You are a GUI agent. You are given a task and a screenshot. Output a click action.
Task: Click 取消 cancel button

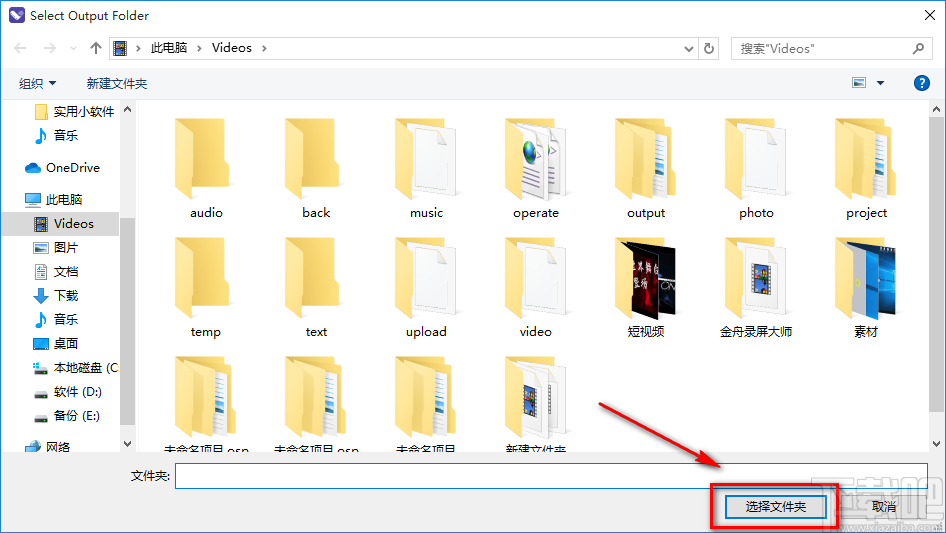tap(884, 506)
